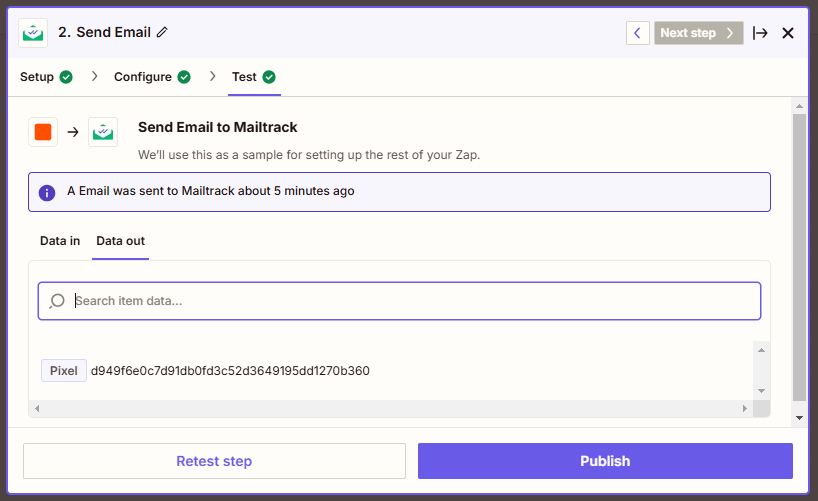Click the purple info icon in banner
The image size is (818, 501).
coord(47,192)
